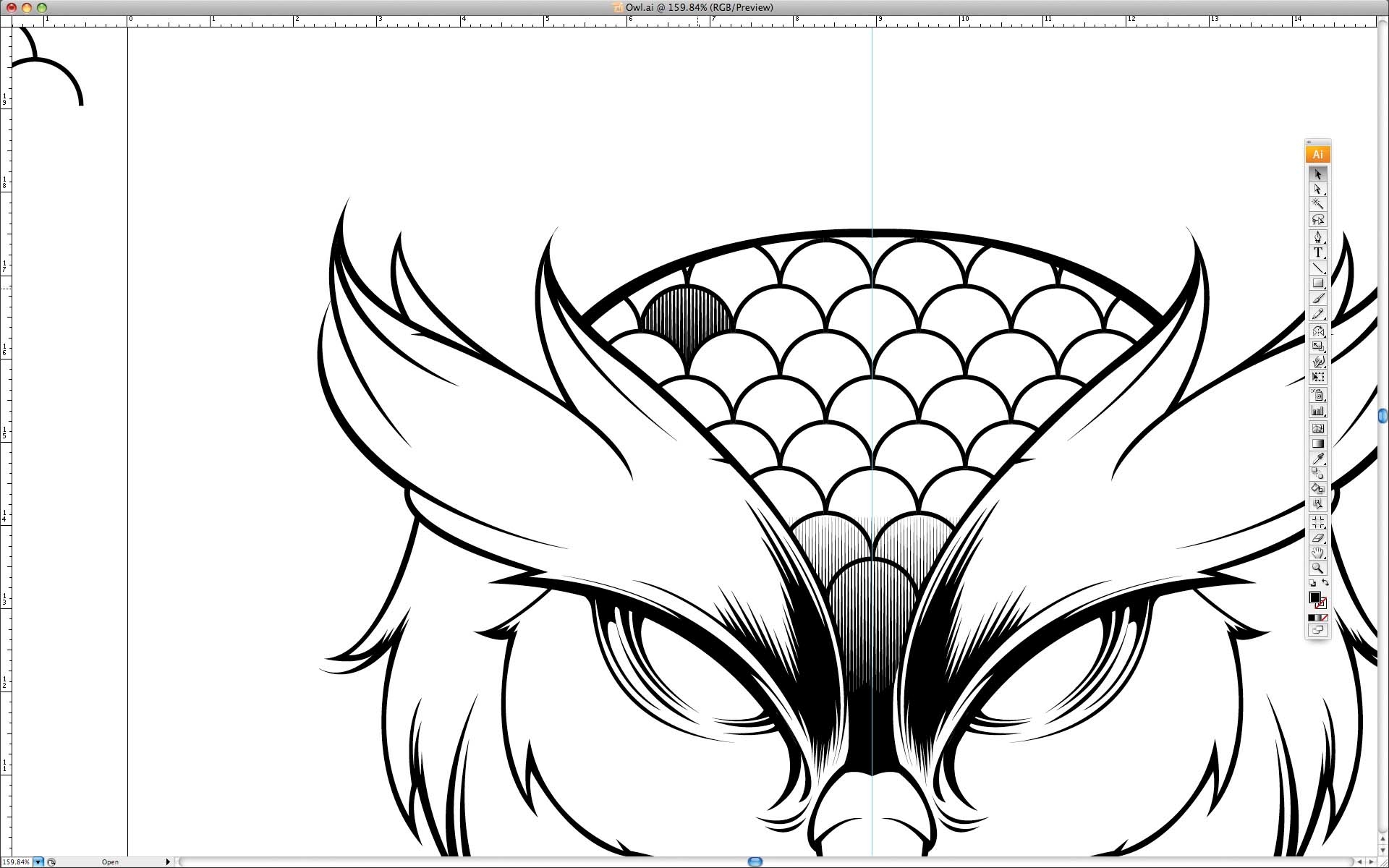The image size is (1389, 868).
Task: Select the Type tool
Action: click(x=1318, y=252)
